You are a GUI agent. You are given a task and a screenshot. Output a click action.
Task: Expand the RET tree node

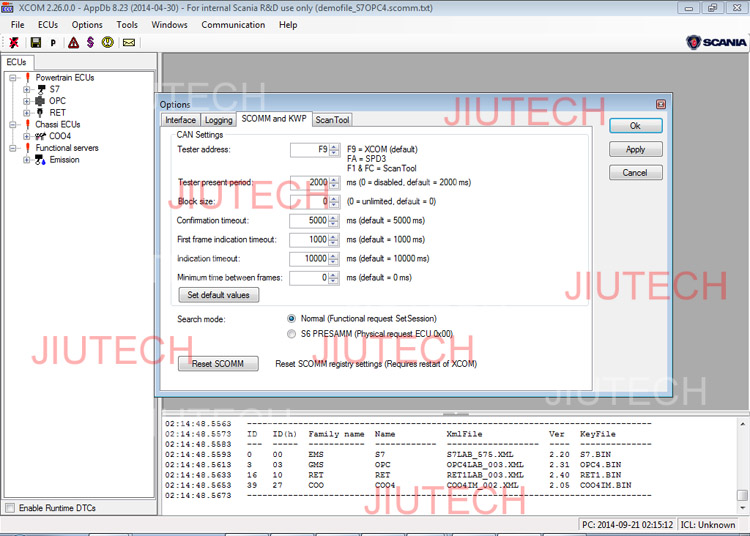tap(26, 113)
